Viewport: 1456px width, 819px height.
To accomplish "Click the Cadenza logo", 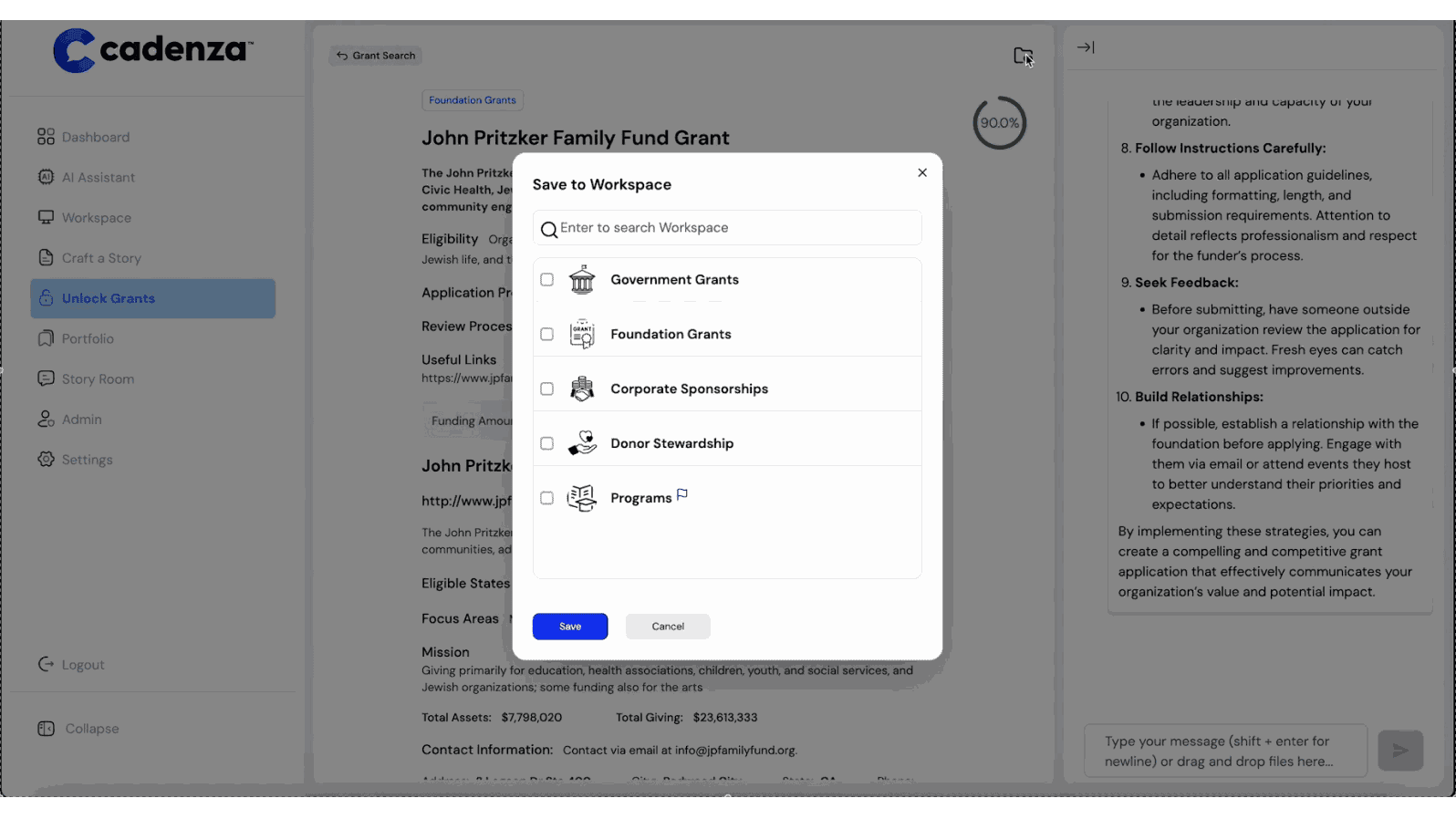I will pyautogui.click(x=152, y=50).
